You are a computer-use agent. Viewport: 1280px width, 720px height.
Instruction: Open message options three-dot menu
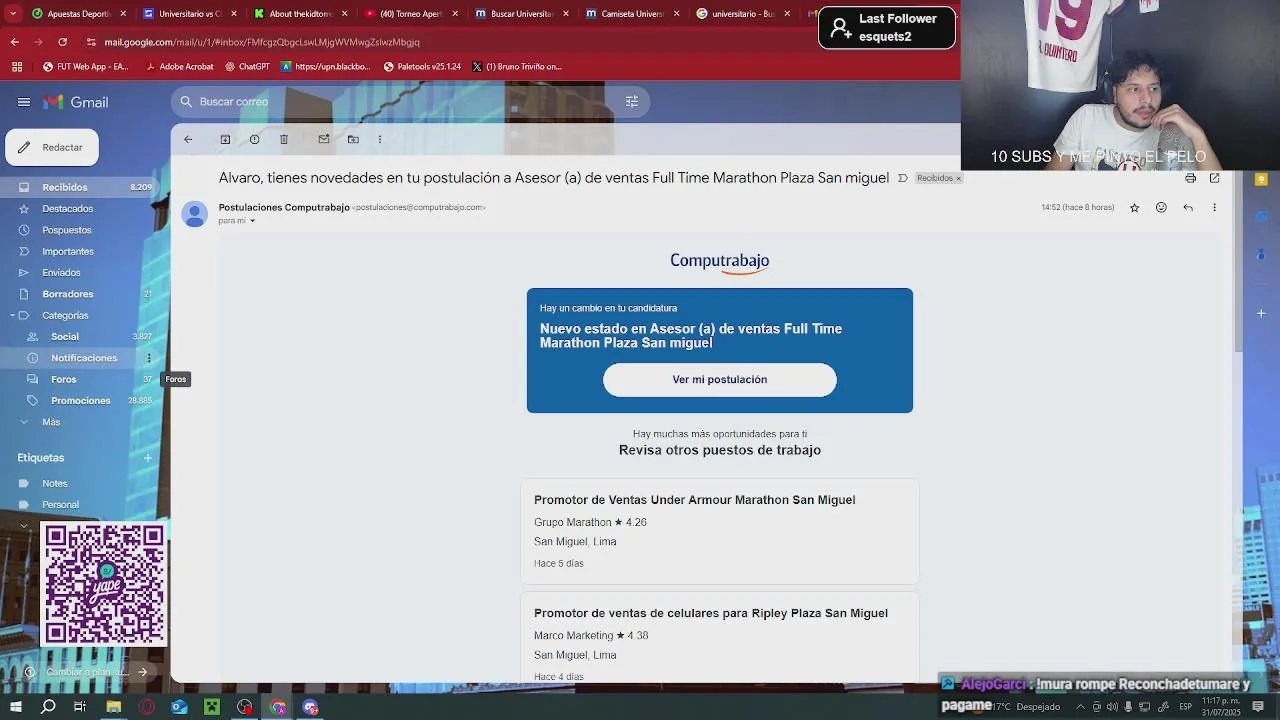coord(1214,208)
